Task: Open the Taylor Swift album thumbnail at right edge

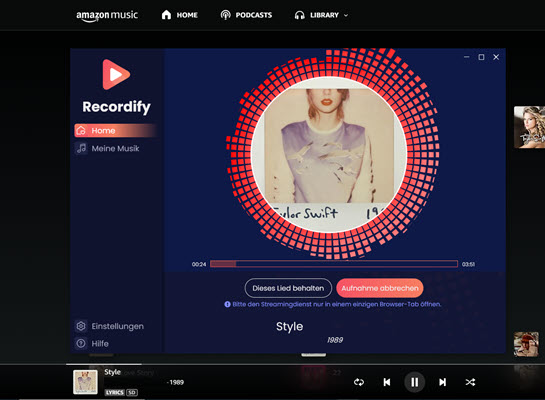Action: point(529,127)
